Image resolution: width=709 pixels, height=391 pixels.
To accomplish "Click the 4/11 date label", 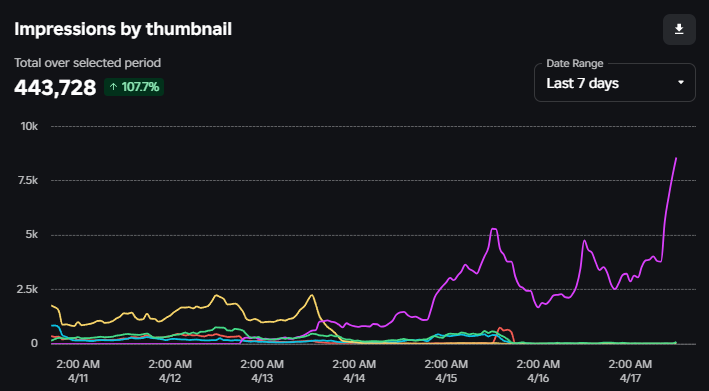I will pos(78,377).
